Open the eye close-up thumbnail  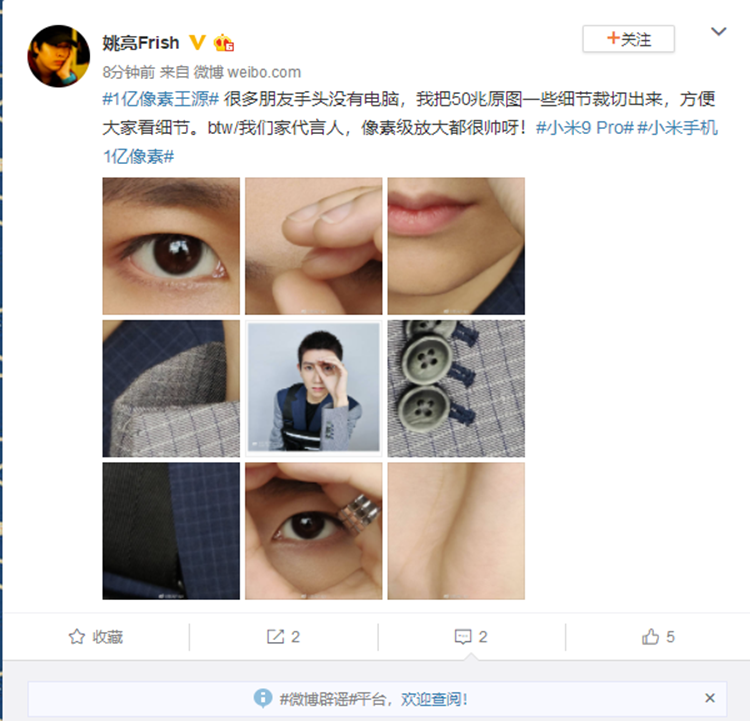[x=171, y=246]
